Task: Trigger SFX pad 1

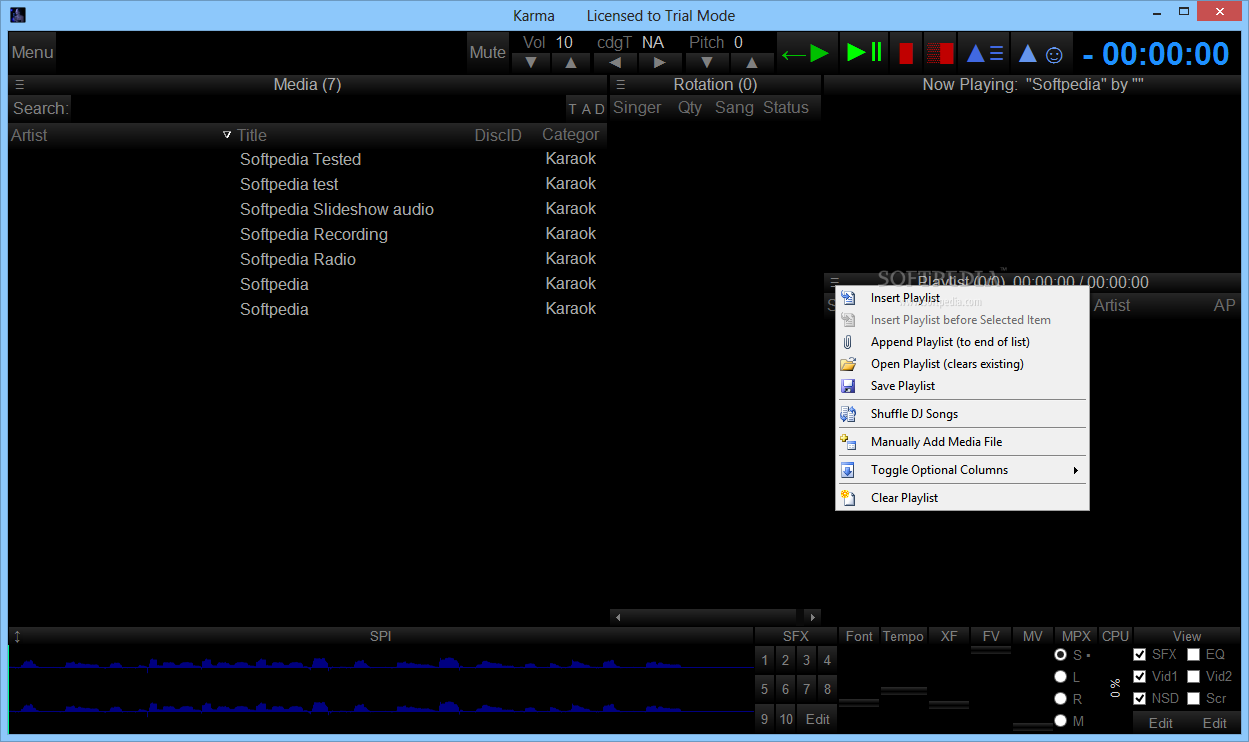Action: point(765,660)
